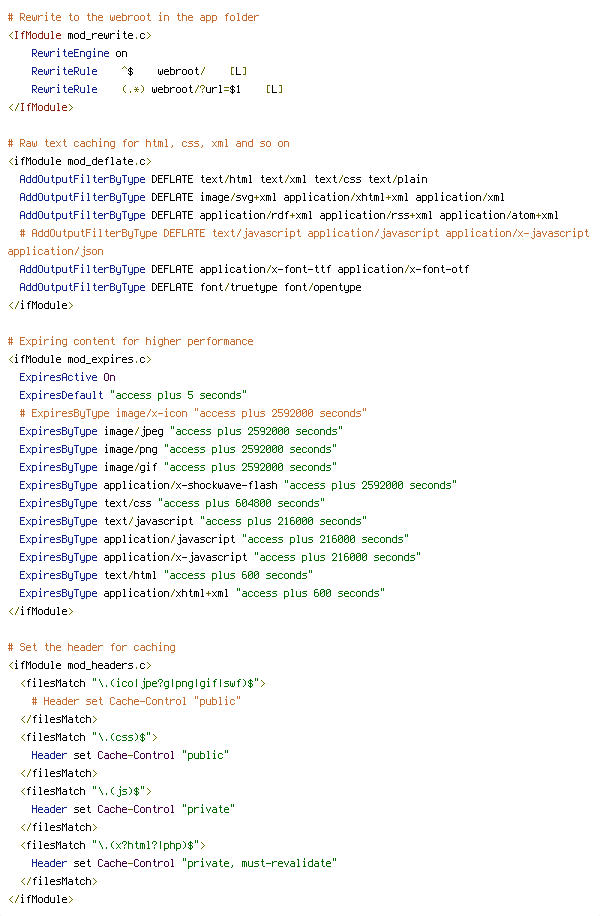Click the final closing ifModule tag
Viewport: 600px width, 916px height.
pyautogui.click(x=41, y=900)
